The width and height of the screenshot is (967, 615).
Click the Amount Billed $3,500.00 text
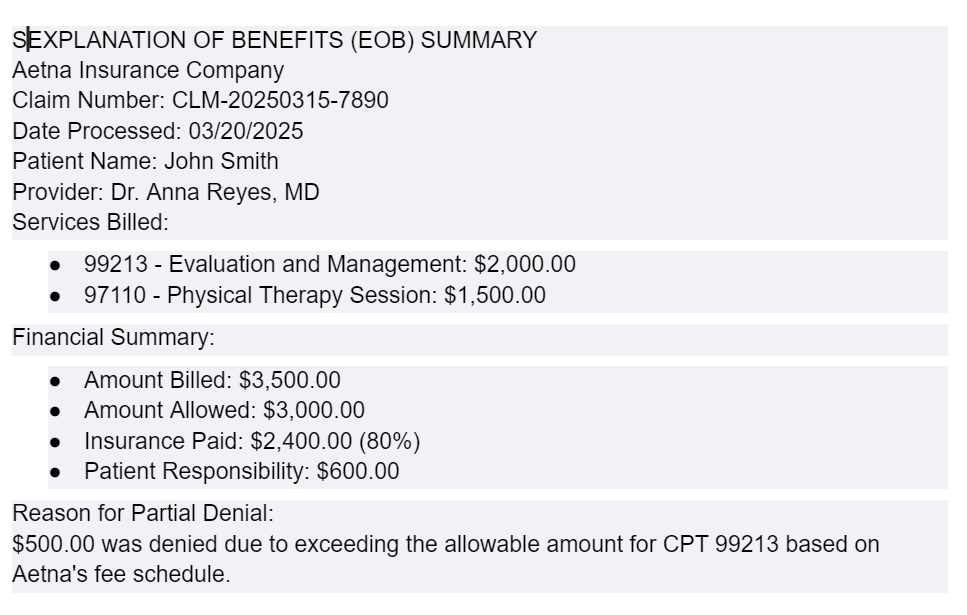[x=212, y=380]
